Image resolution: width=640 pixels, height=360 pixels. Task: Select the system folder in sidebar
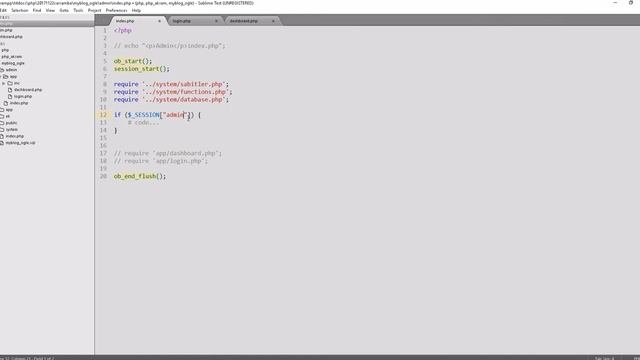[x=11, y=129]
